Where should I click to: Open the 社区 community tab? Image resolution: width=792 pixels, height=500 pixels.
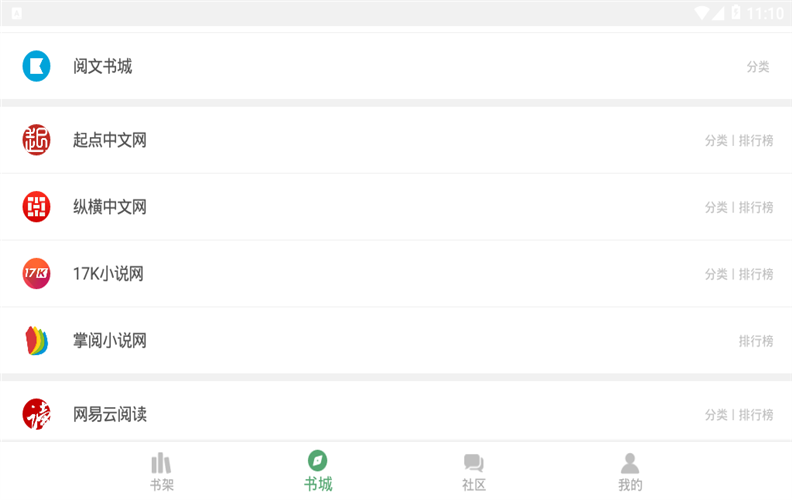point(474,472)
